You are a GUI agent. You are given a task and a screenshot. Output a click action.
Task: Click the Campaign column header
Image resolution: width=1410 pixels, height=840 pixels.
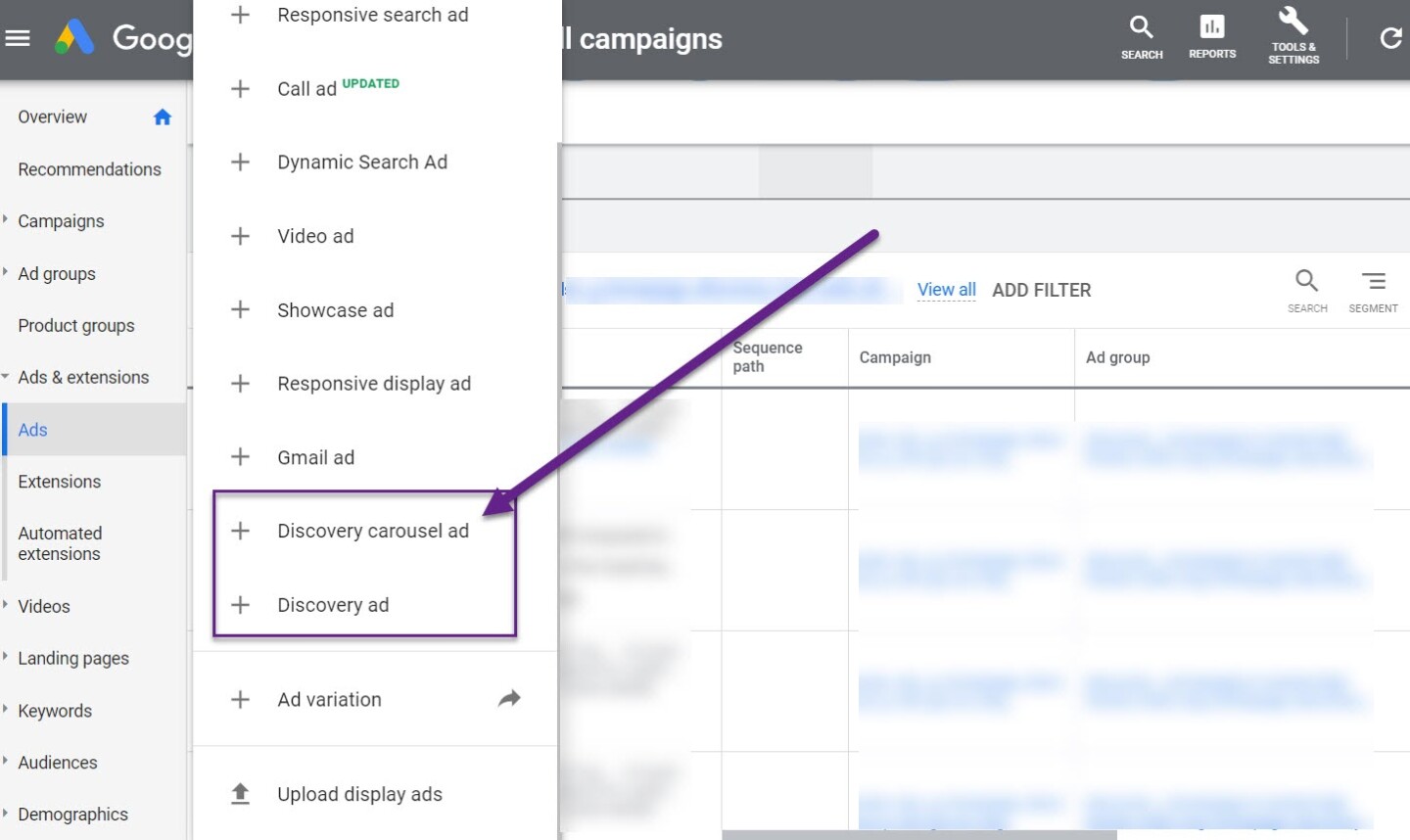pos(895,357)
